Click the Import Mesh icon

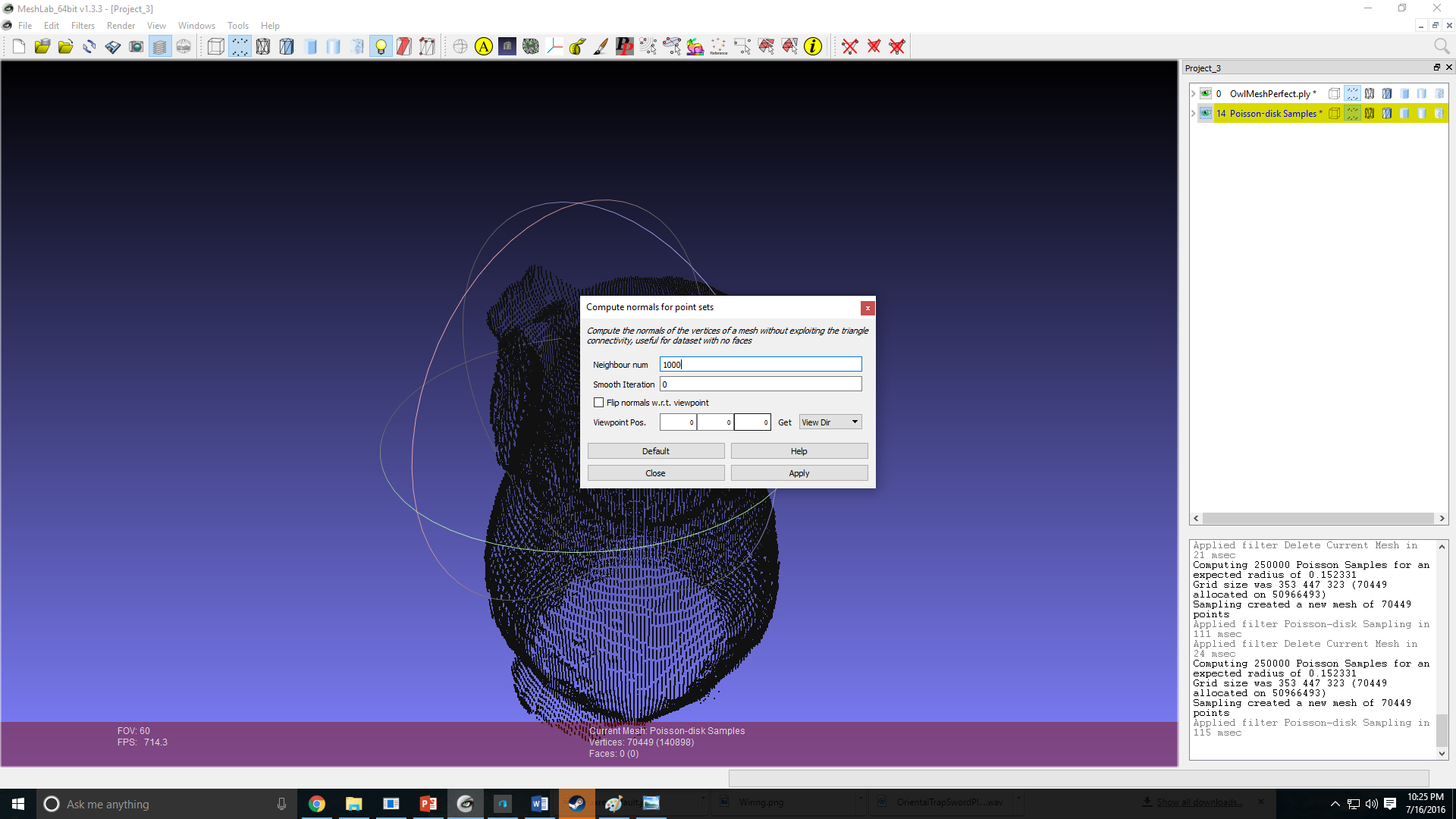[66, 47]
